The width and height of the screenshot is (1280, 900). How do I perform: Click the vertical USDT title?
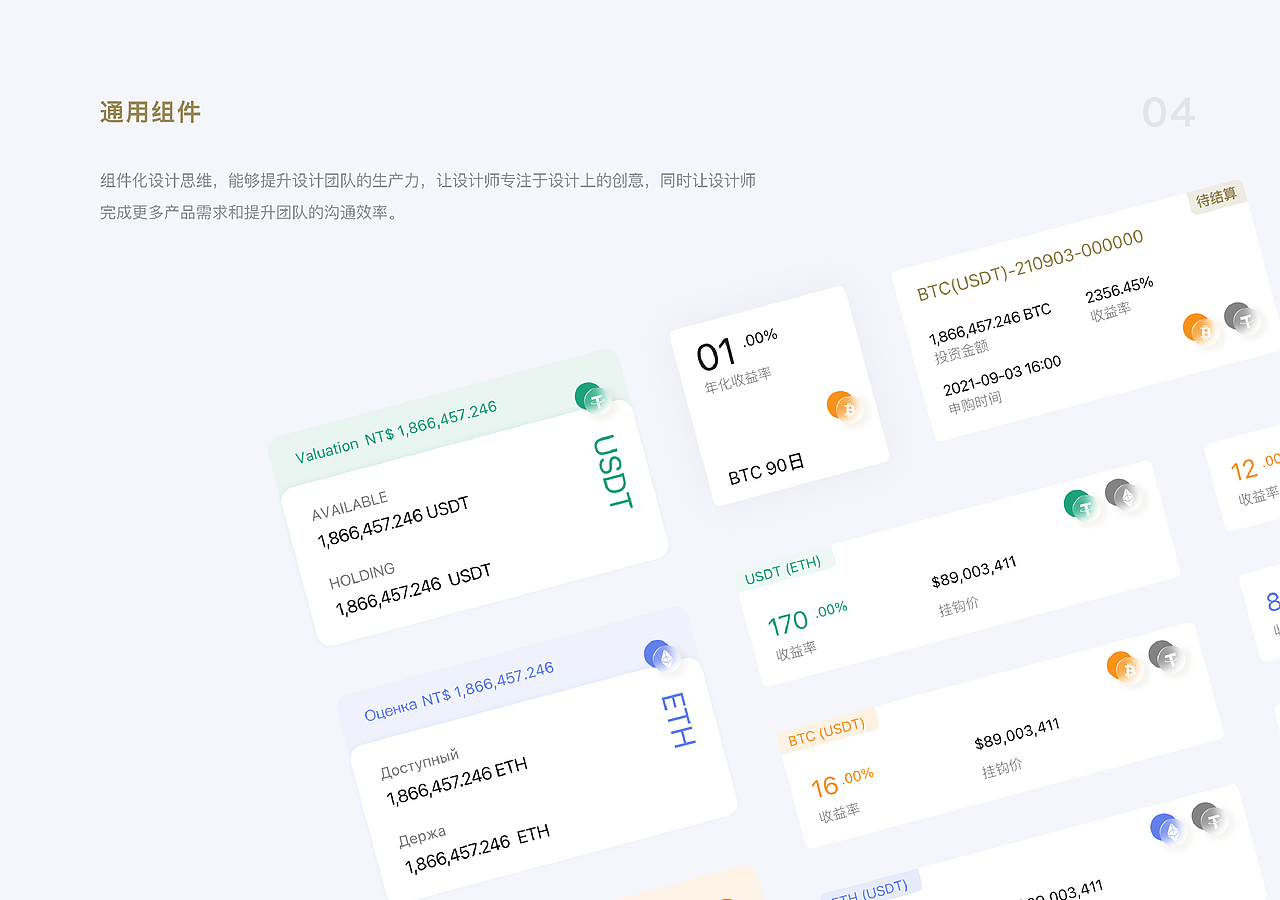(612, 471)
